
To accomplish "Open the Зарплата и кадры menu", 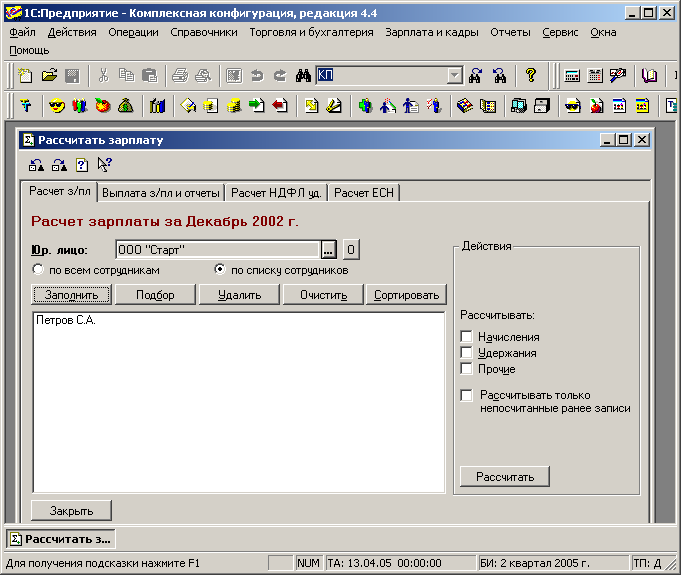I will pyautogui.click(x=432, y=32).
